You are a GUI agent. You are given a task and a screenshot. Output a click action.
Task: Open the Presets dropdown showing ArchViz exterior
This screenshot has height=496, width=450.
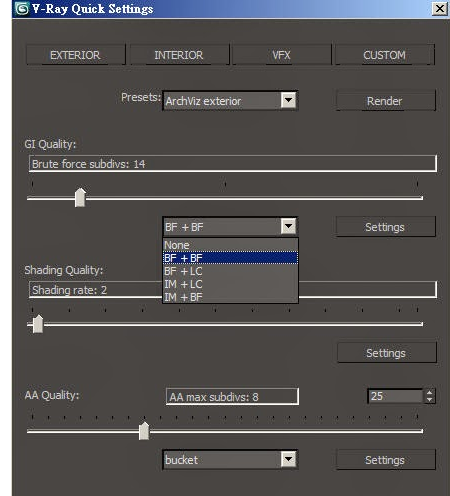click(230, 100)
